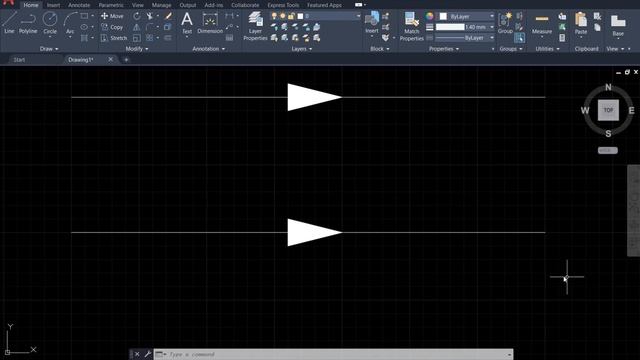Open the WCS coordinate system dropdown
The height and width of the screenshot is (360, 640).
pos(608,150)
